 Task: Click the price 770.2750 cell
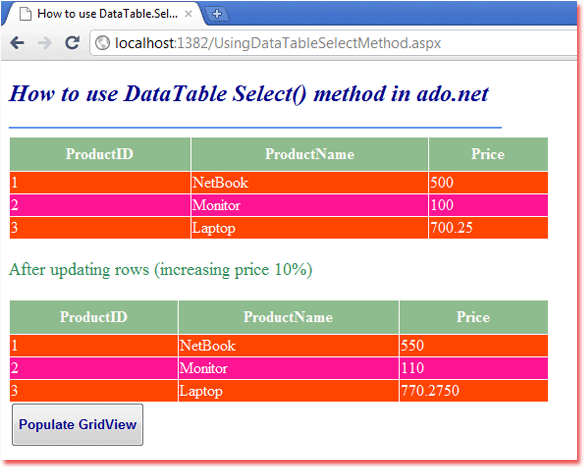[474, 391]
